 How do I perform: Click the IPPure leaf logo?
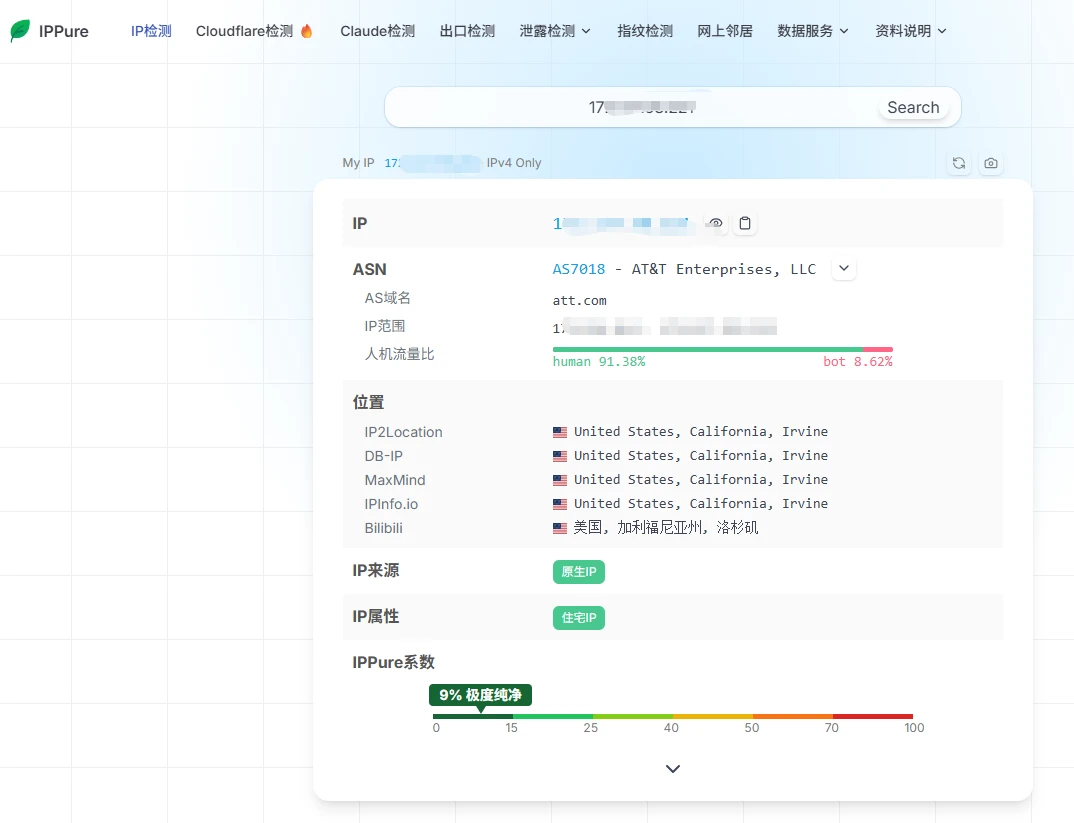[x=20, y=31]
